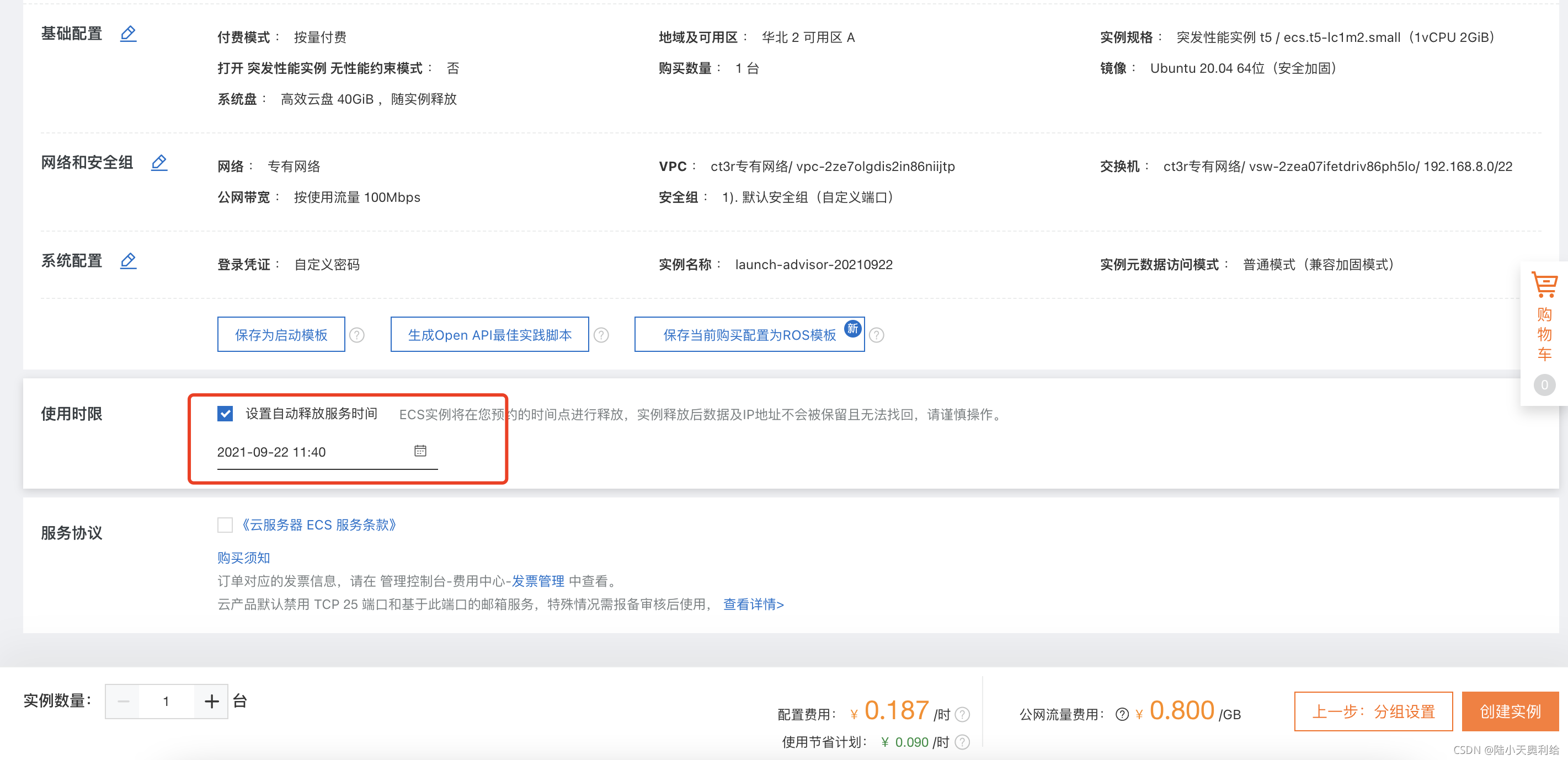Viewport: 1568px width, 760px height.
Task: Click the 按量付费 payment mode value
Action: (x=320, y=37)
